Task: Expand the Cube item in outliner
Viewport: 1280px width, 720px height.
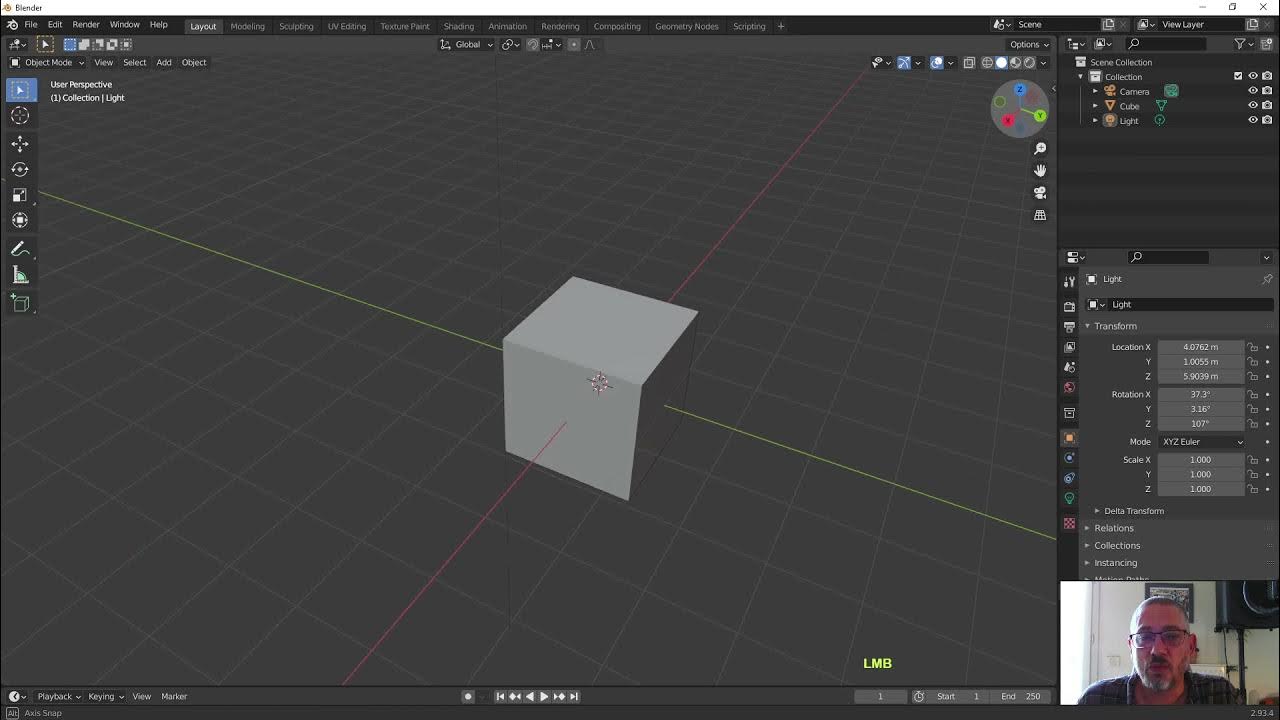Action: point(1095,105)
